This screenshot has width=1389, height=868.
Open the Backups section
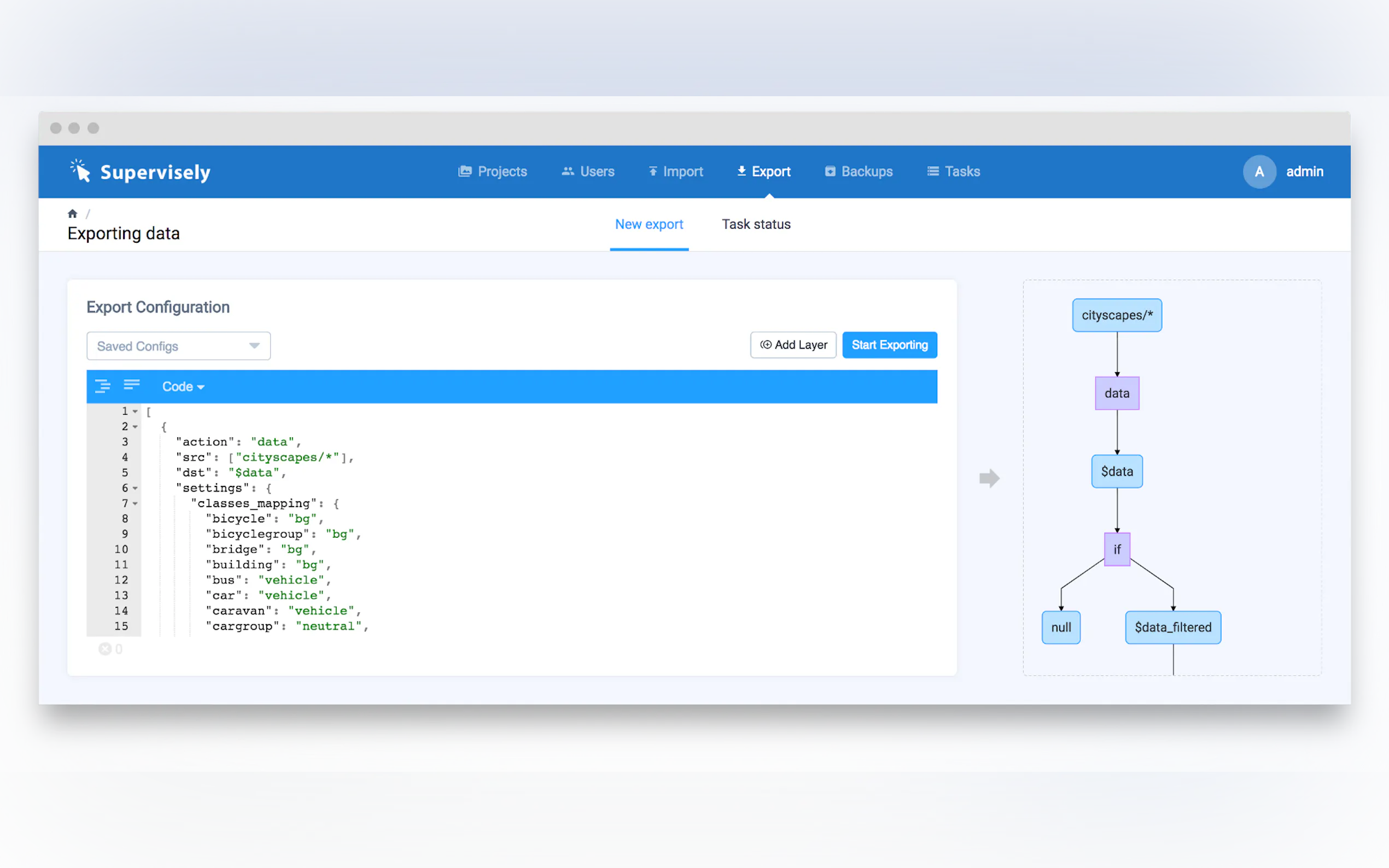(859, 172)
